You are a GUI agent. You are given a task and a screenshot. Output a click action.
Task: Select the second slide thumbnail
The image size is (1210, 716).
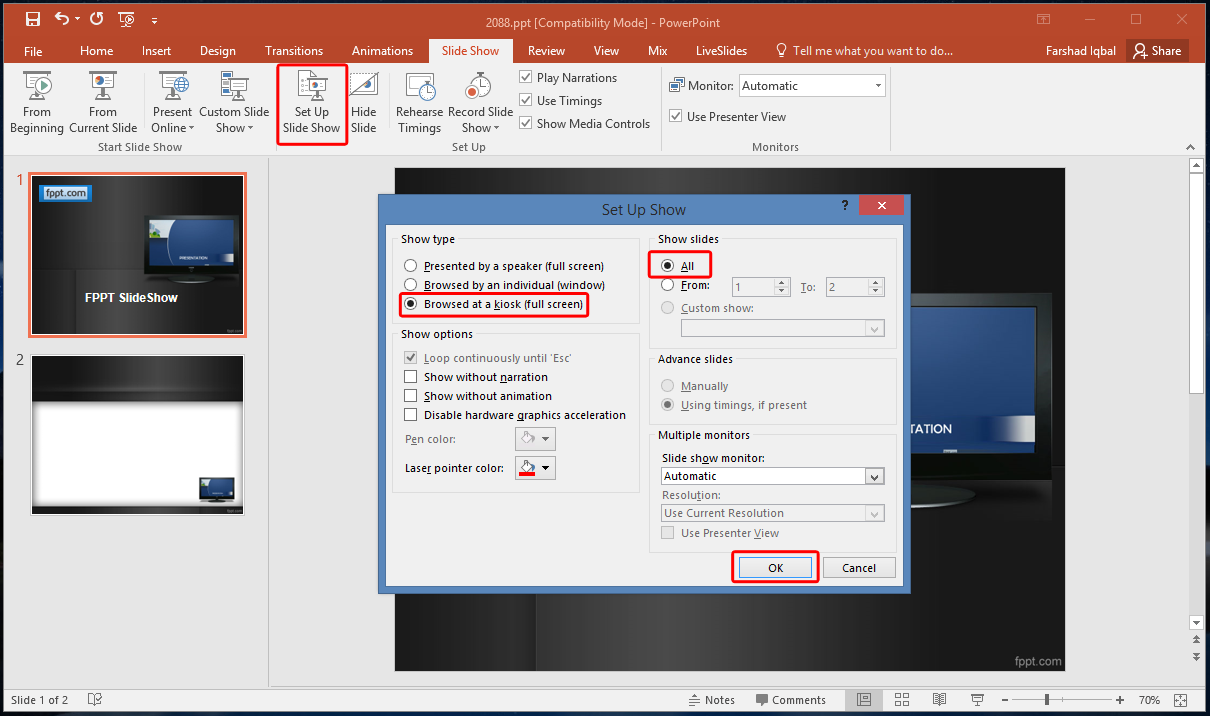137,435
